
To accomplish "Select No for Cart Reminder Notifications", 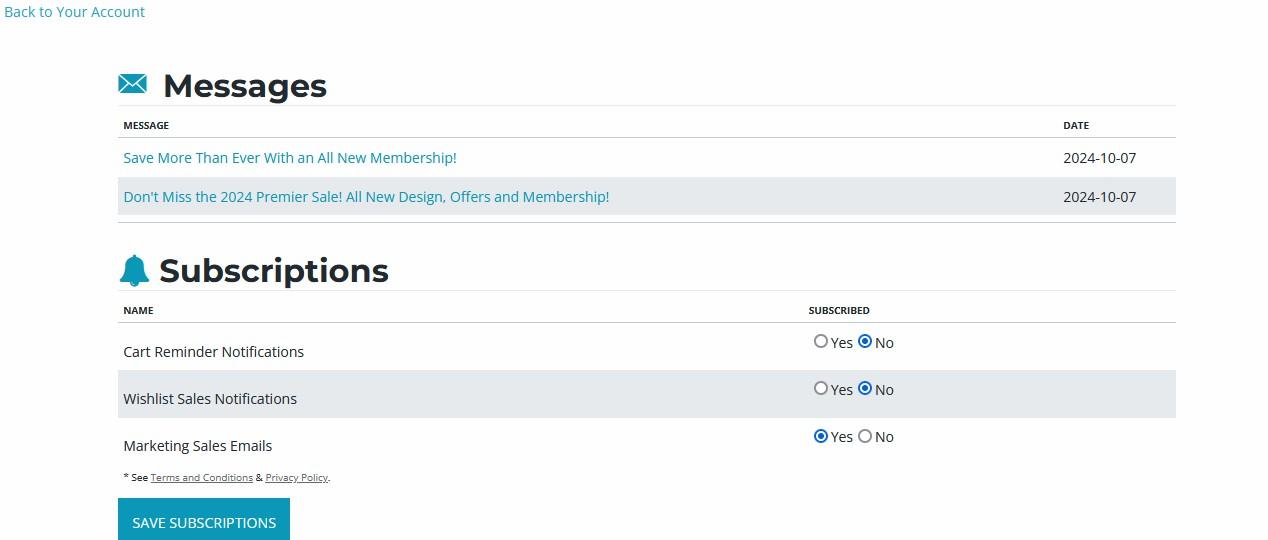I will (865, 342).
